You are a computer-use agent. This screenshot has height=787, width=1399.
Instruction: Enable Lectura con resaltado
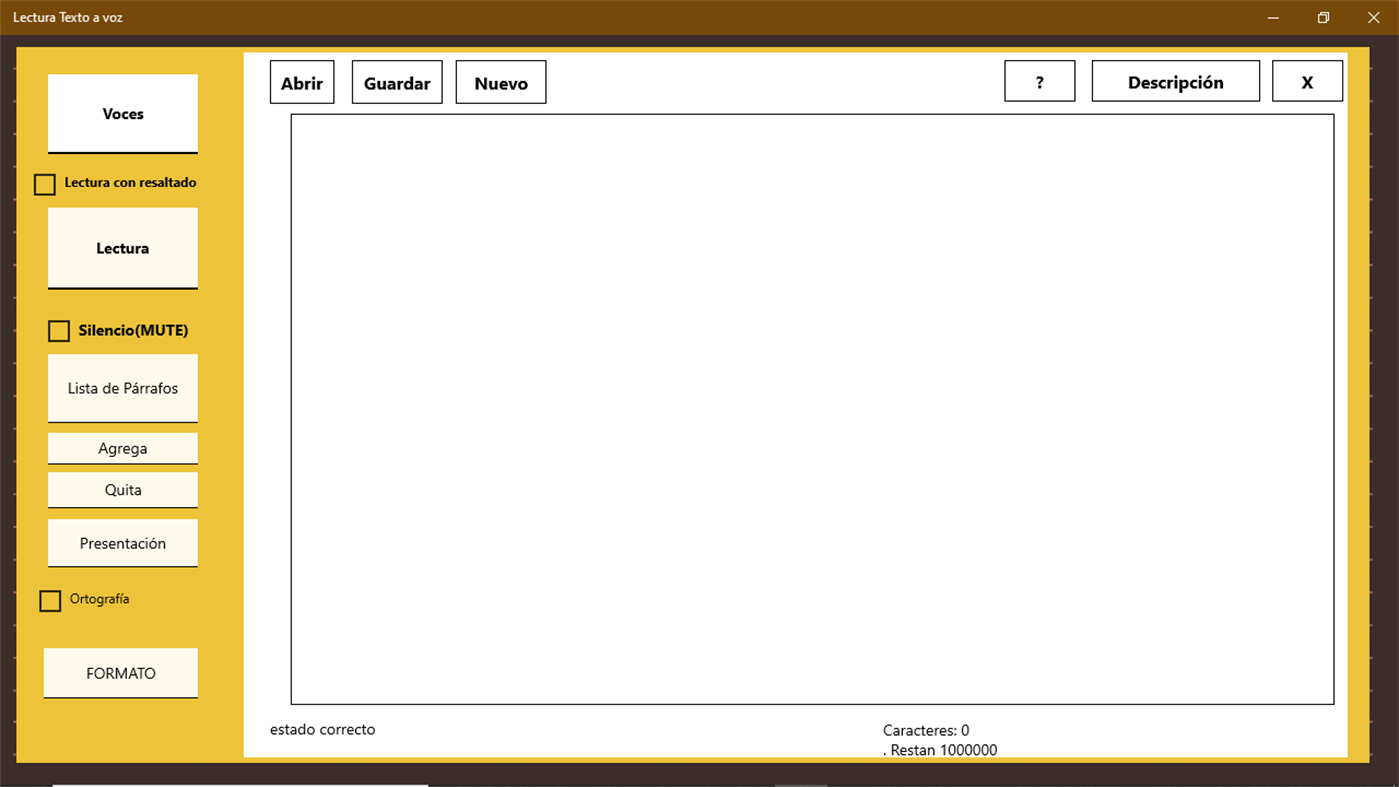coord(44,184)
